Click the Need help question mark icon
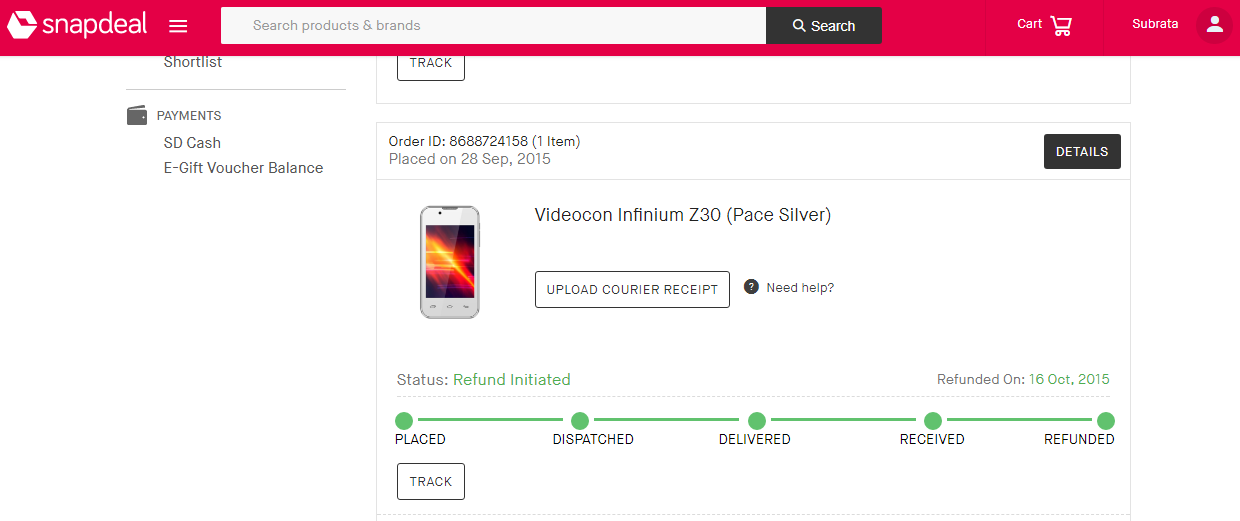1240x521 pixels. [751, 287]
